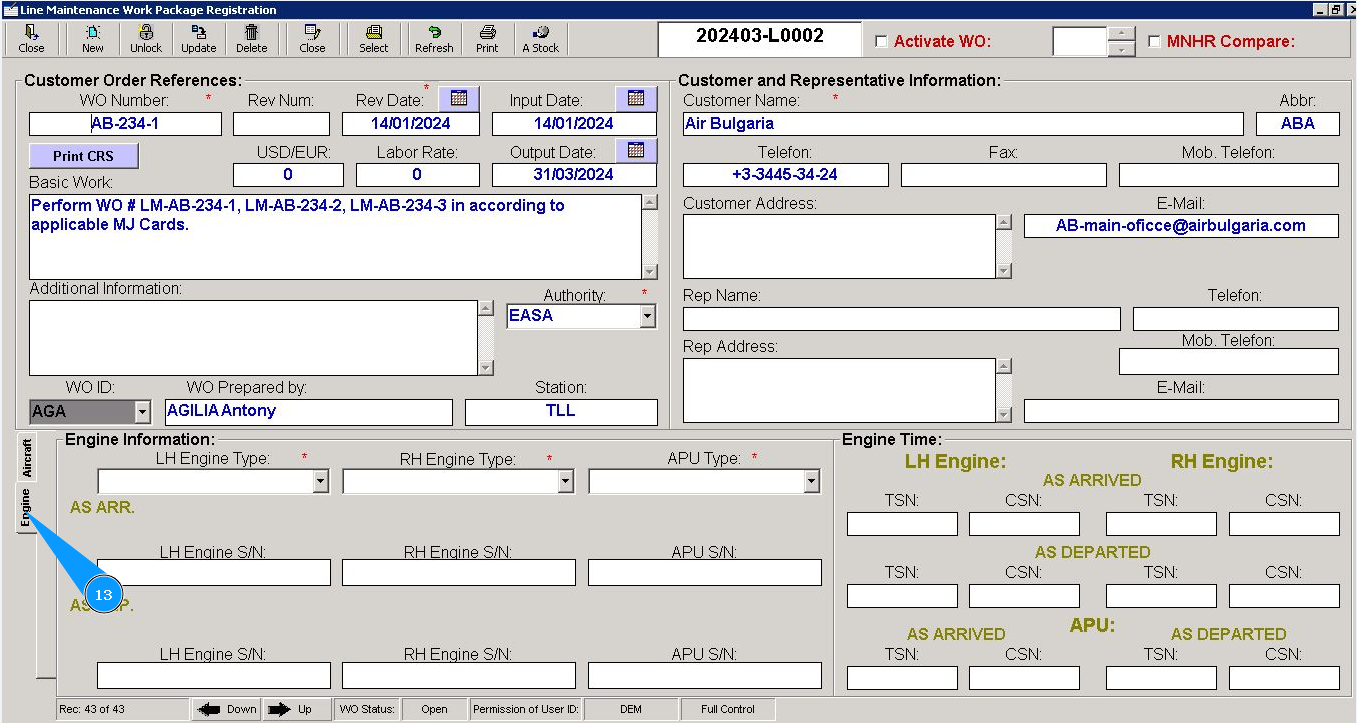Click the Down record navigation button
This screenshot has width=1357, height=723.
(x=227, y=709)
